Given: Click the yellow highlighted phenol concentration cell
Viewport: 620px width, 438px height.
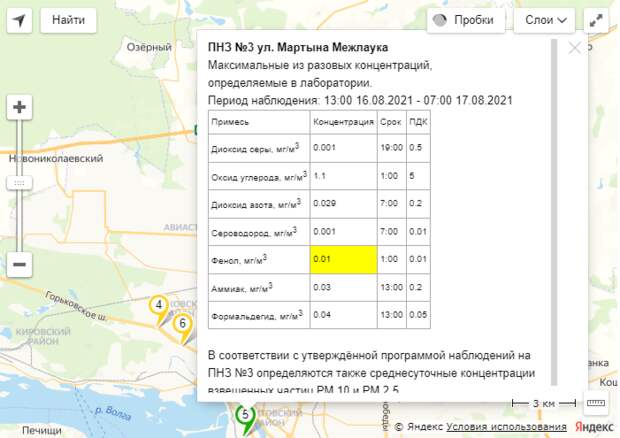Looking at the screenshot, I should [343, 259].
